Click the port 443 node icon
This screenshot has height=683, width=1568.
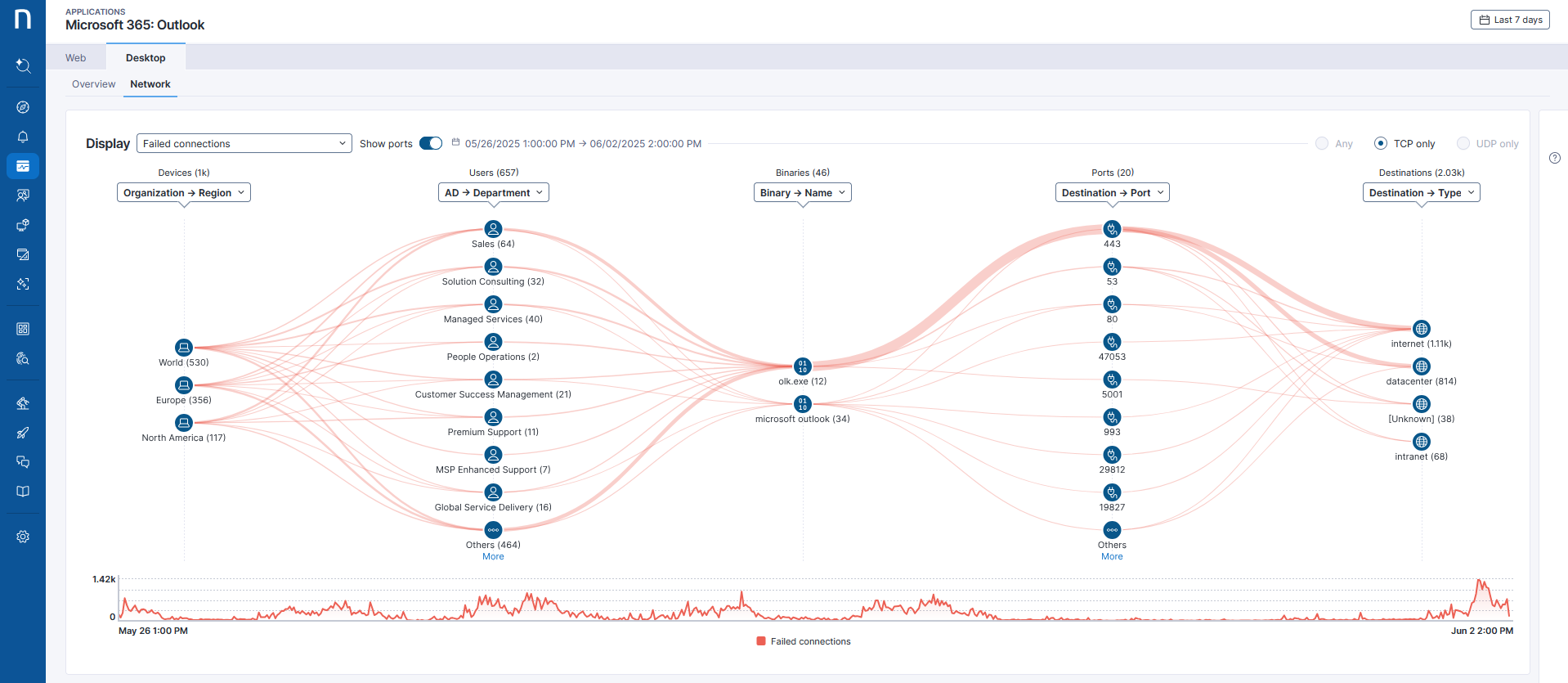(x=1112, y=229)
